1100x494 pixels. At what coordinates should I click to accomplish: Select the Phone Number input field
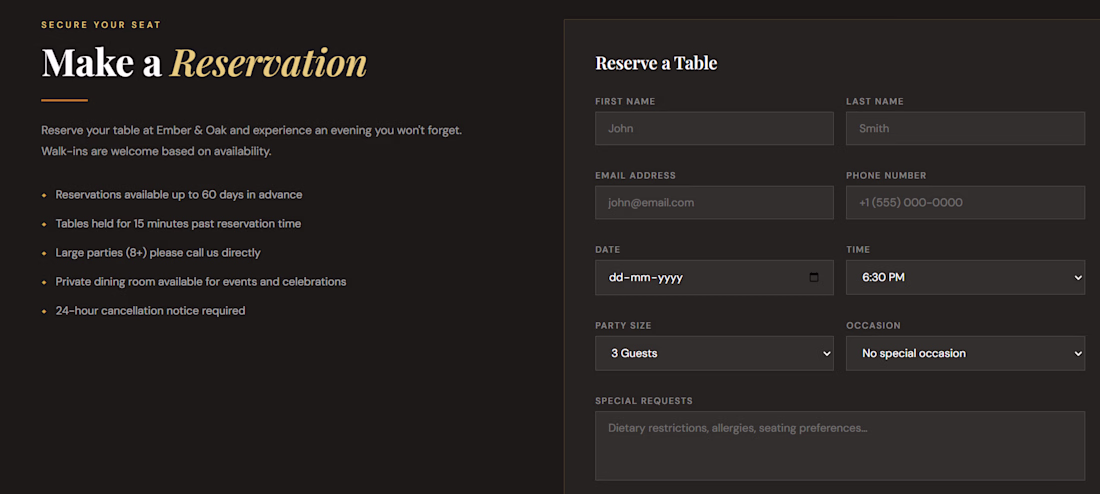[x=965, y=203]
